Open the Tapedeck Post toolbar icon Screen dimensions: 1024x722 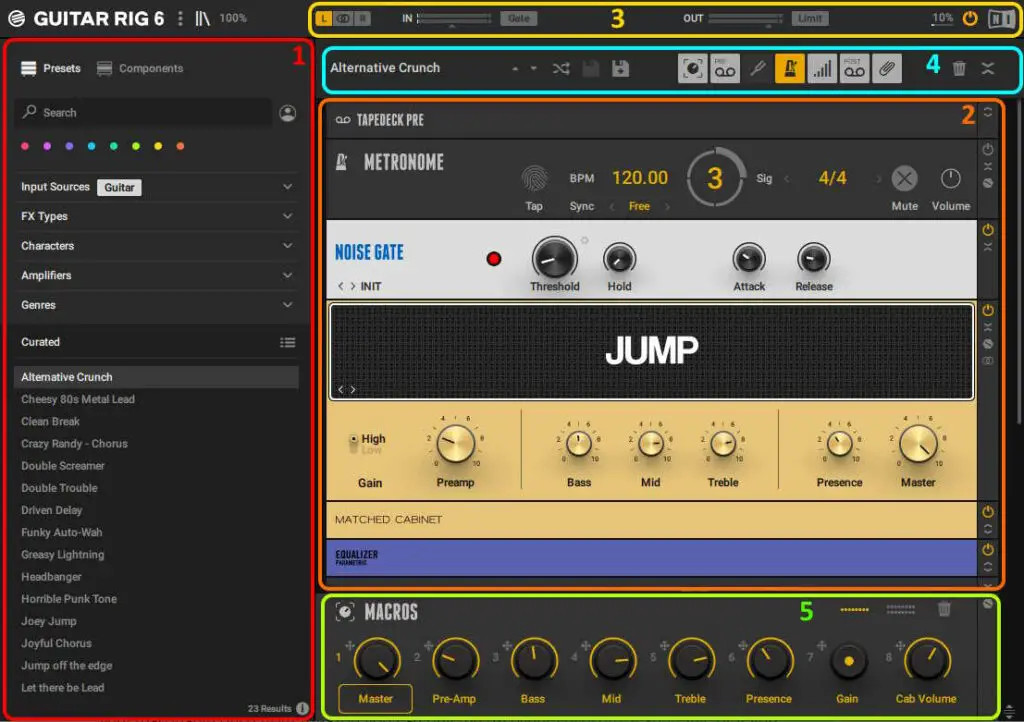tap(854, 68)
